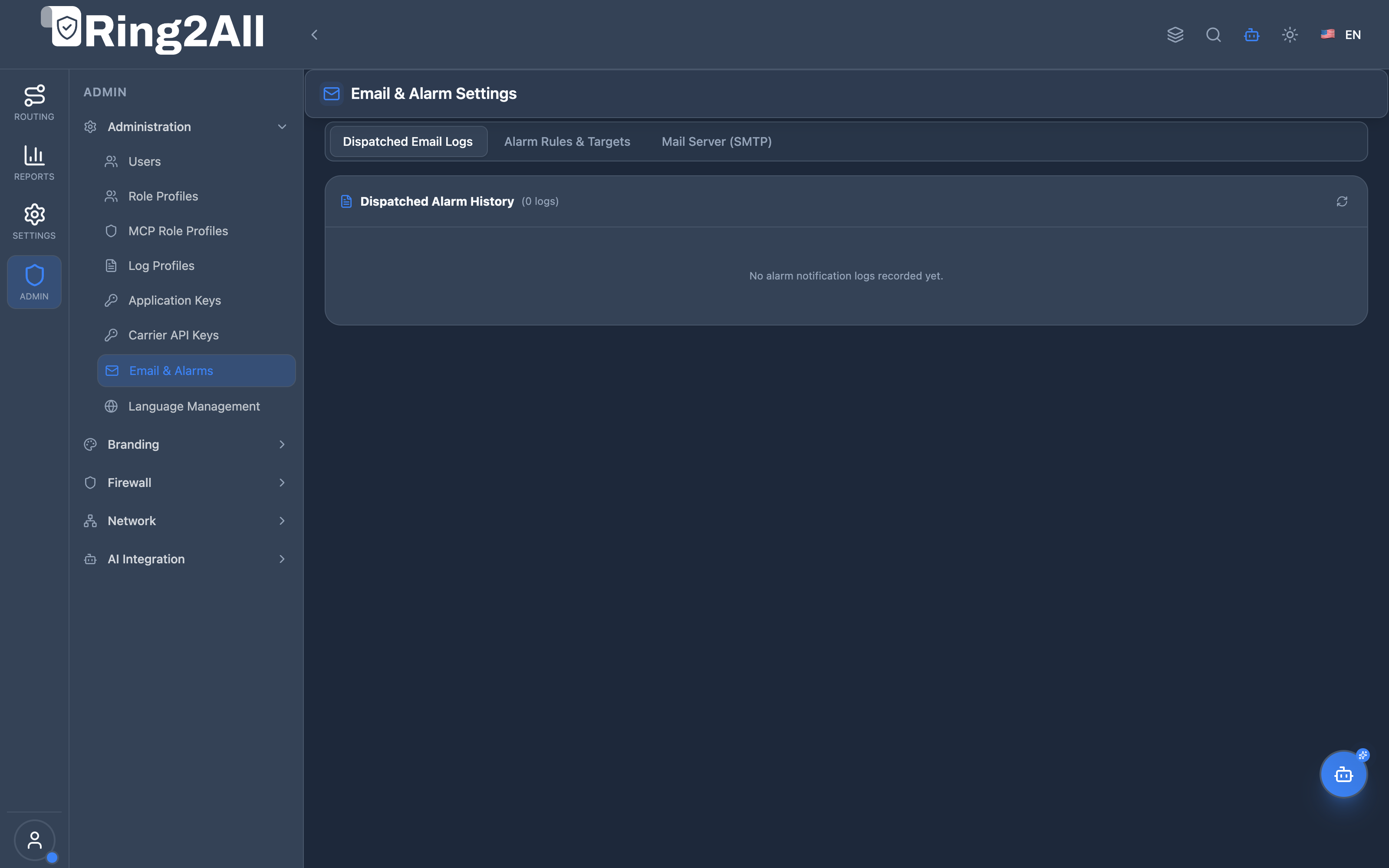The image size is (1389, 868).
Task: Open Log Profiles
Action: tap(196, 266)
